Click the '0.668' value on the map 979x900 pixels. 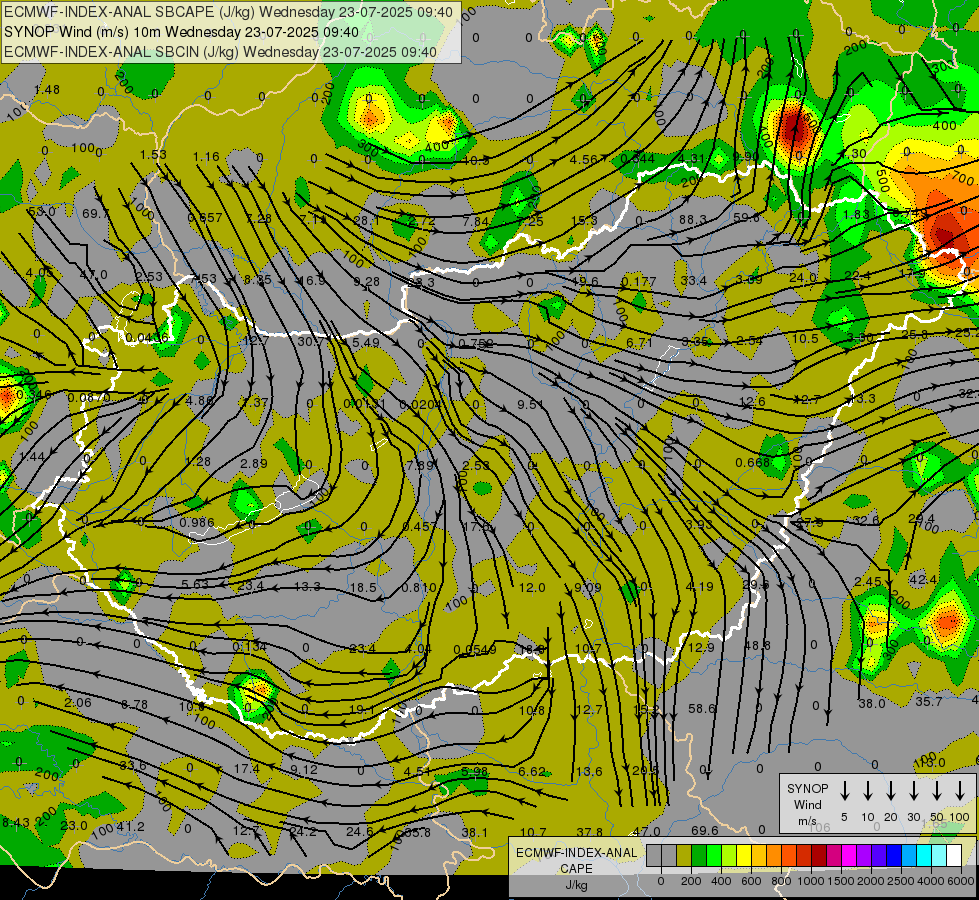pyautogui.click(x=752, y=462)
